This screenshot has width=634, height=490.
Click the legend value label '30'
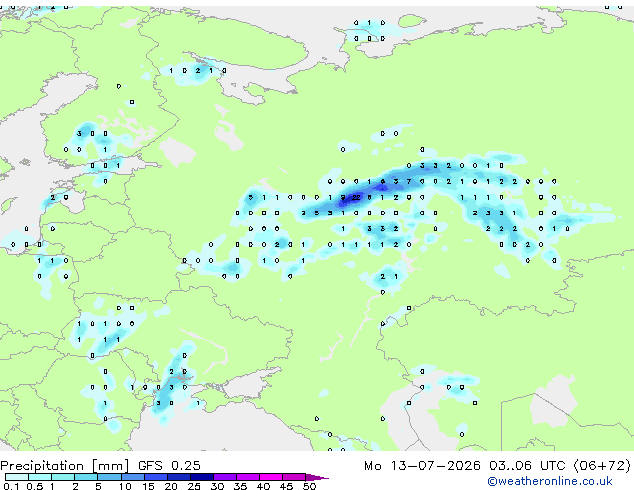coord(217,486)
